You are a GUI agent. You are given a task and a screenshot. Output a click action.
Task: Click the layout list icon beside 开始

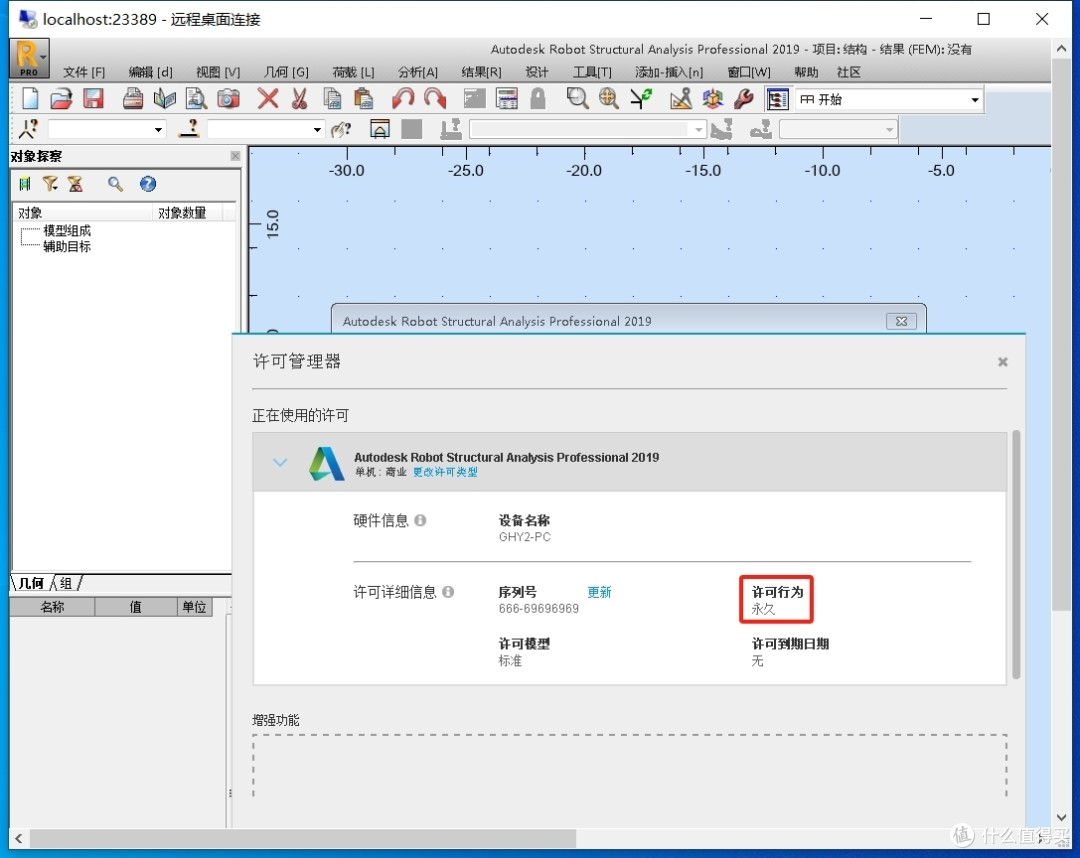[778, 99]
